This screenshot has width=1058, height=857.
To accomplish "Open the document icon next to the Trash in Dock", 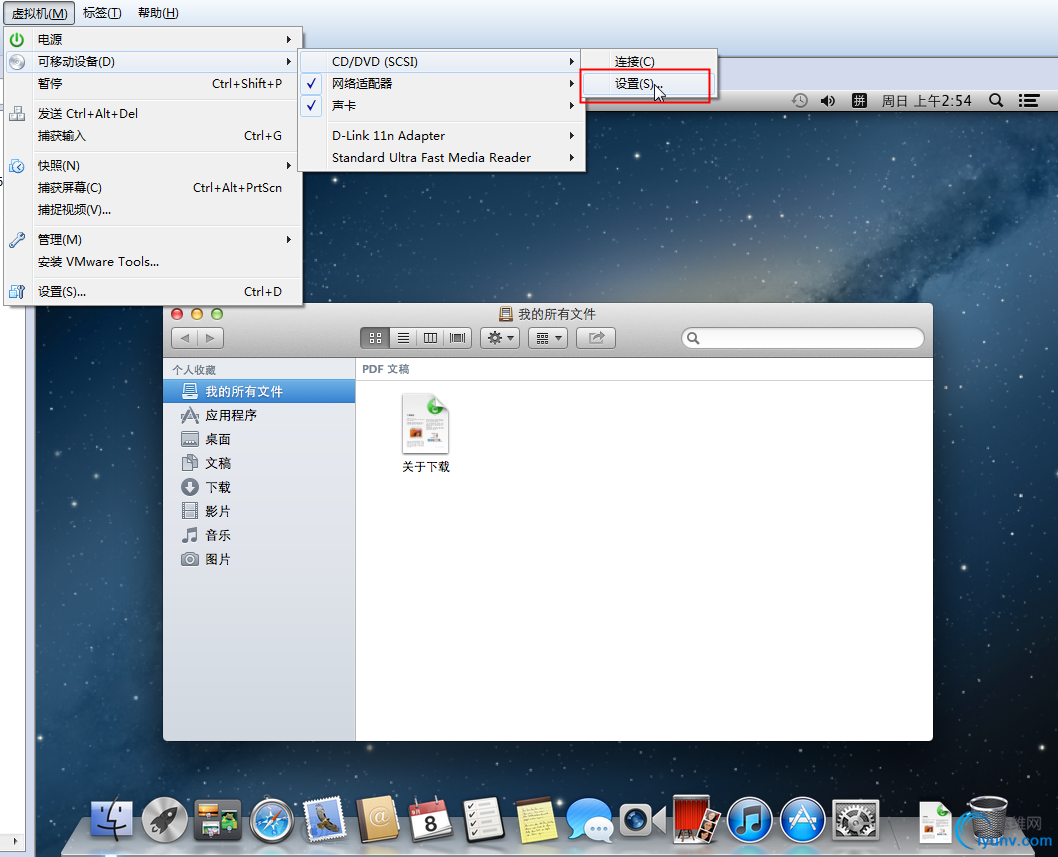I will coord(935,821).
